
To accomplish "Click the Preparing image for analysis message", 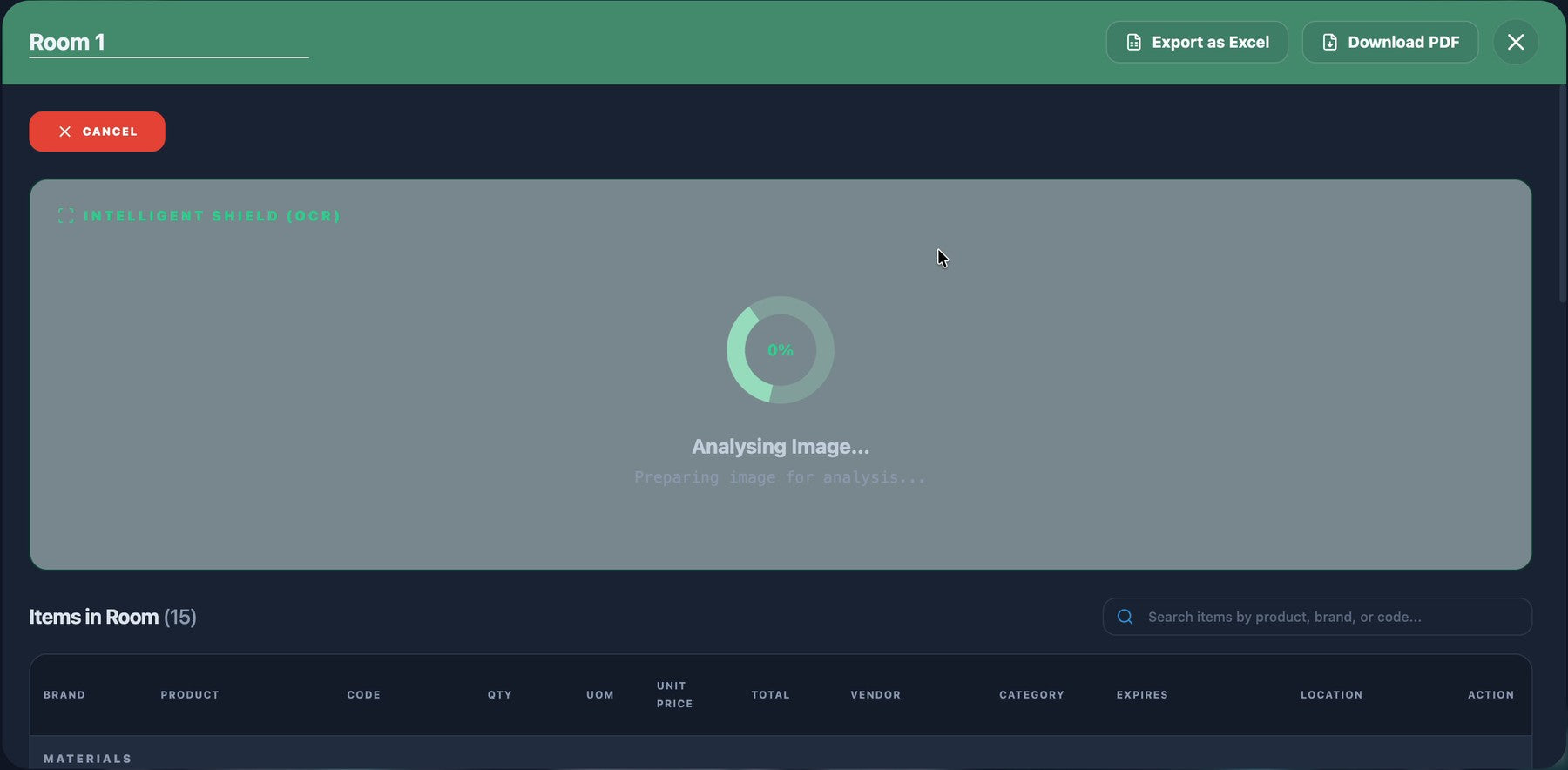I will [x=781, y=477].
